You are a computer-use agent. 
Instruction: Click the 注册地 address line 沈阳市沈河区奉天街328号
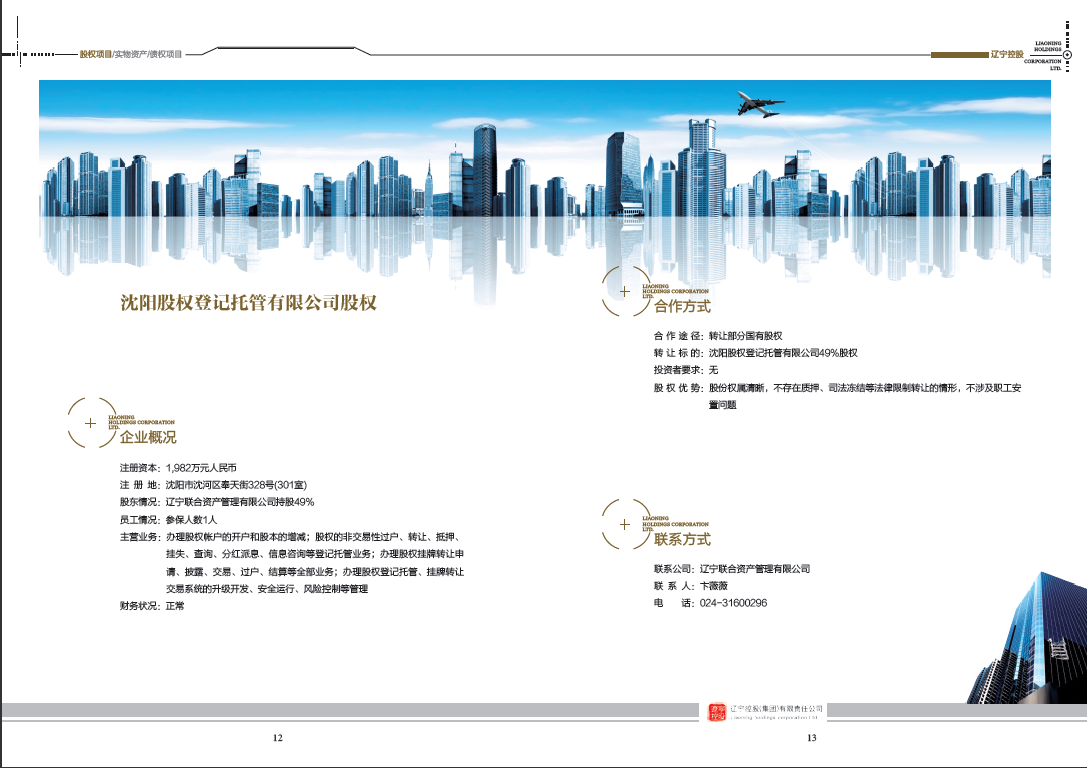click(213, 485)
